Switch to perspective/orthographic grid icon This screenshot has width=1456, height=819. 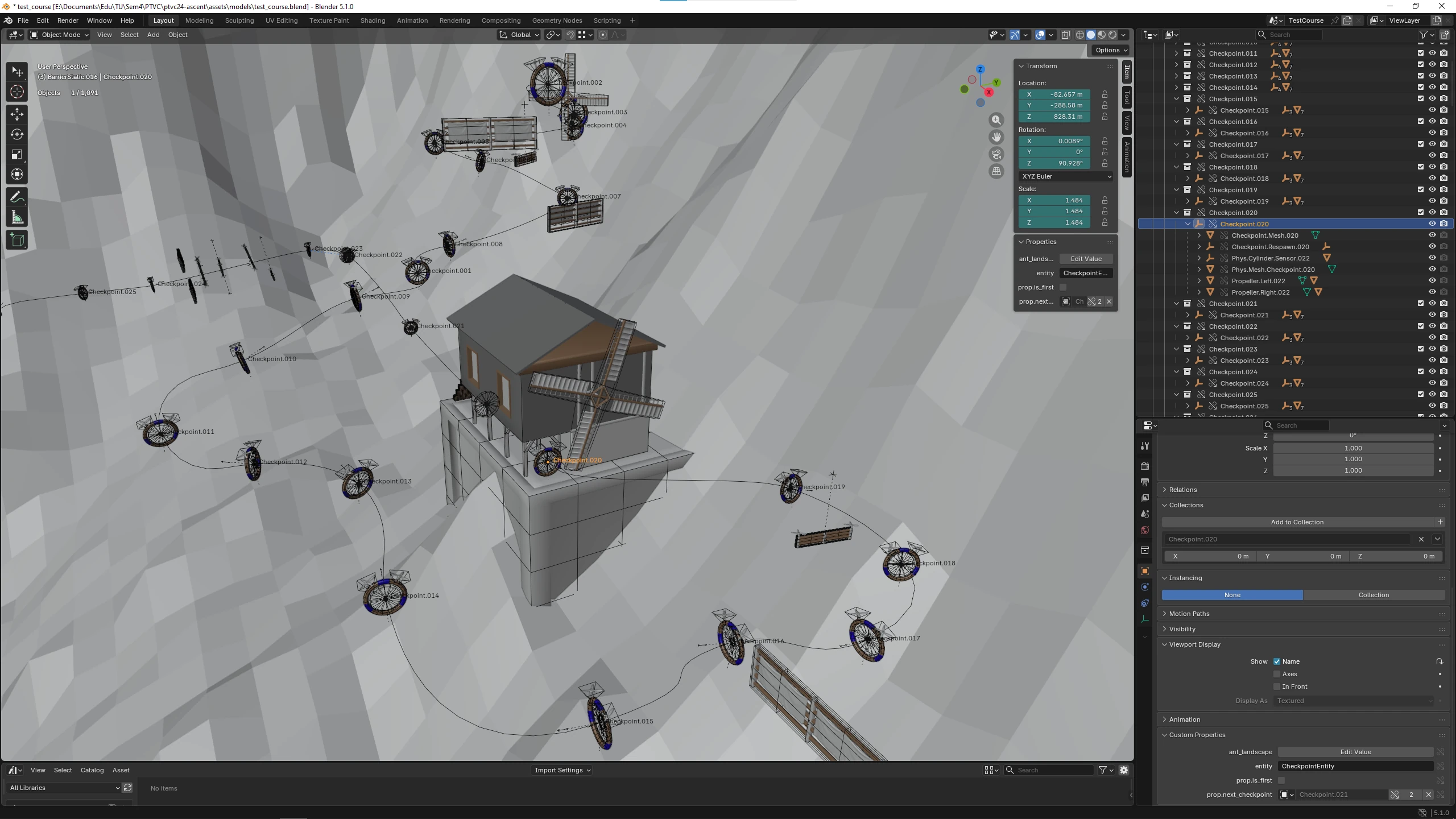[996, 171]
